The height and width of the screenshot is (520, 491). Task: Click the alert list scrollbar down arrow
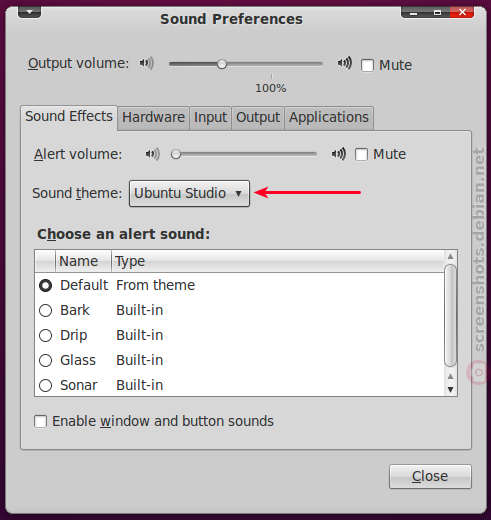(450, 389)
